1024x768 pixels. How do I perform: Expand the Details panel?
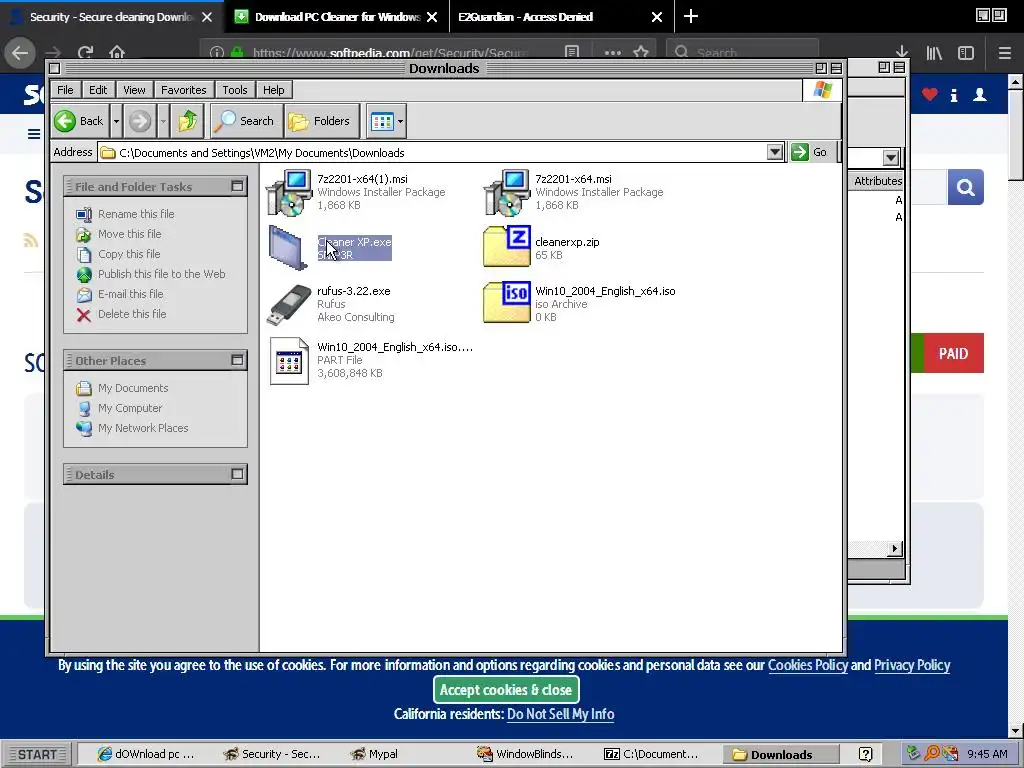point(237,474)
